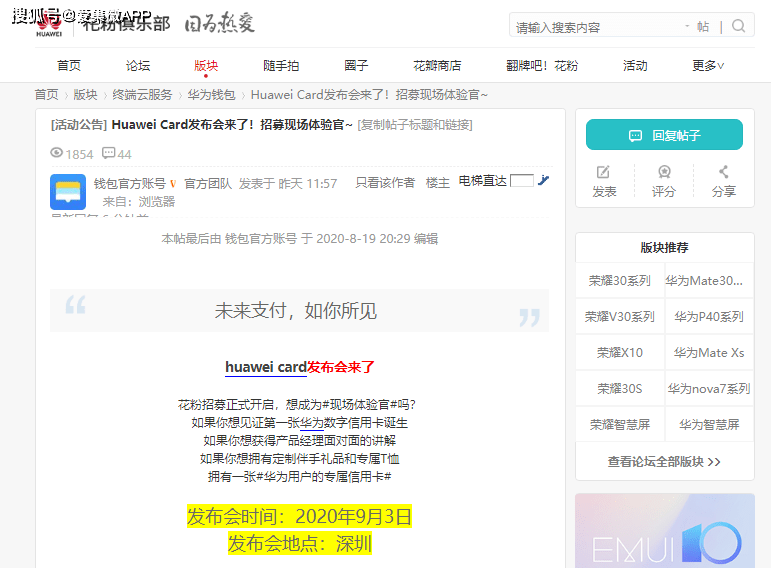Click the reply count comment icon
Screen dimensions: 771x568
(x=108, y=153)
